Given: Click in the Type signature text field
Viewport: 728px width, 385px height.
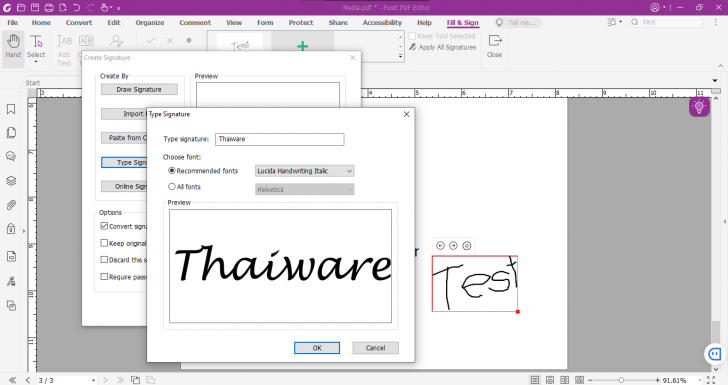Looking at the screenshot, I should pos(280,139).
